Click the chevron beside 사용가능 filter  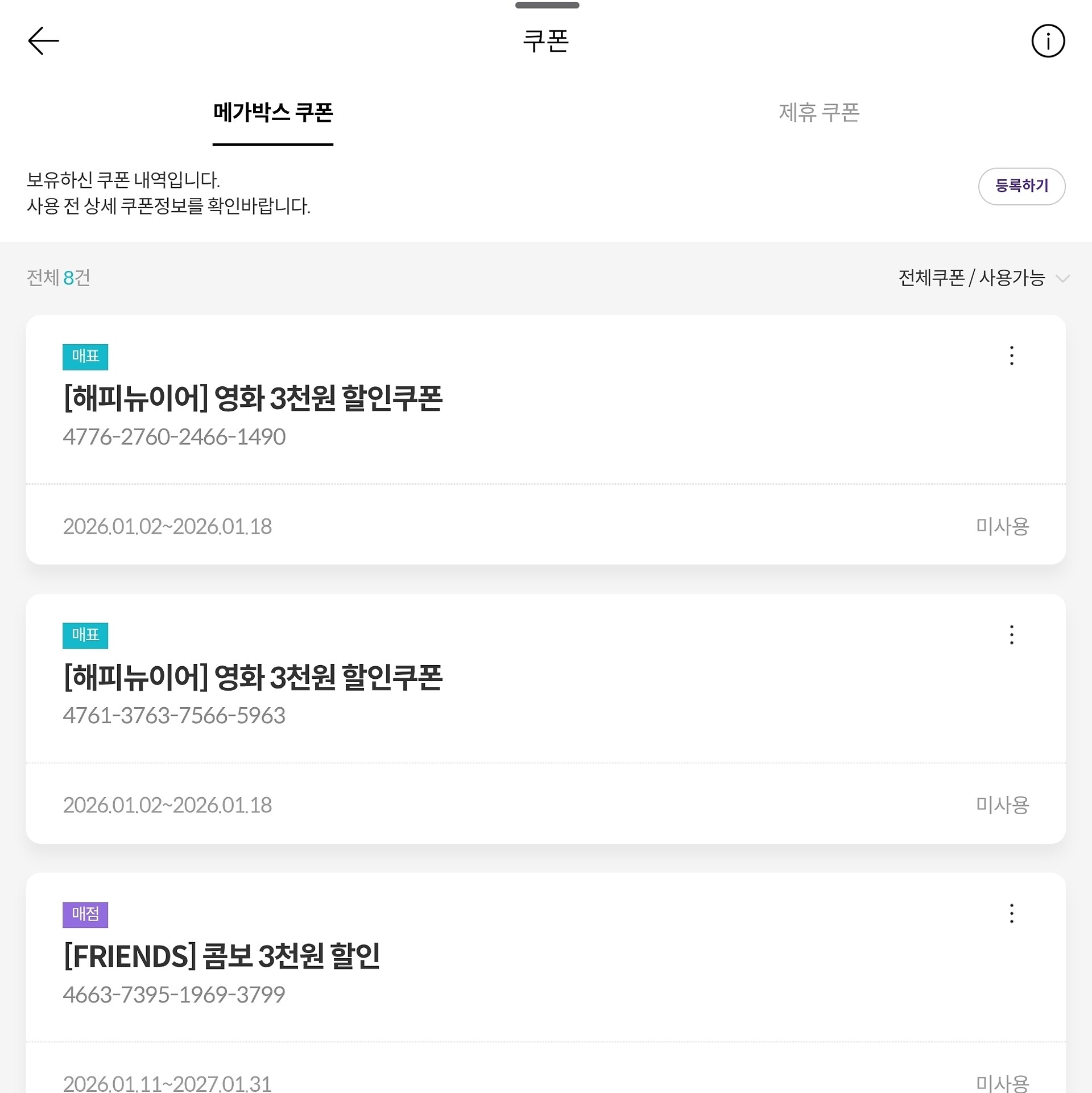click(x=1062, y=279)
